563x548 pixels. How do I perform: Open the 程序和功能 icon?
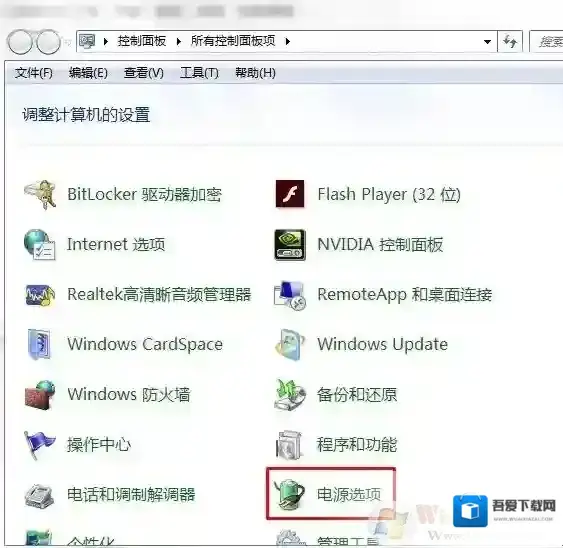290,445
